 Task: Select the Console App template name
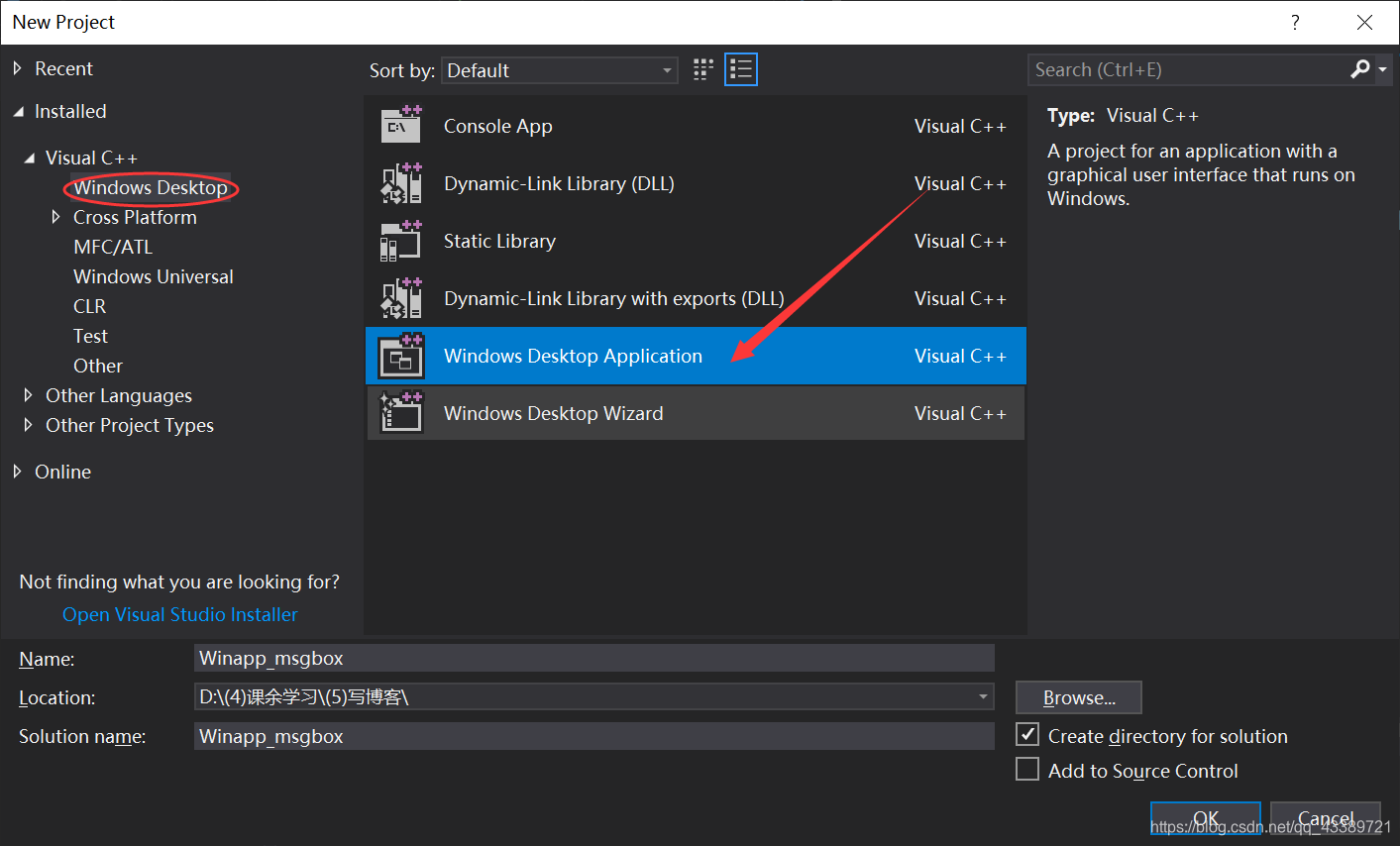click(498, 126)
